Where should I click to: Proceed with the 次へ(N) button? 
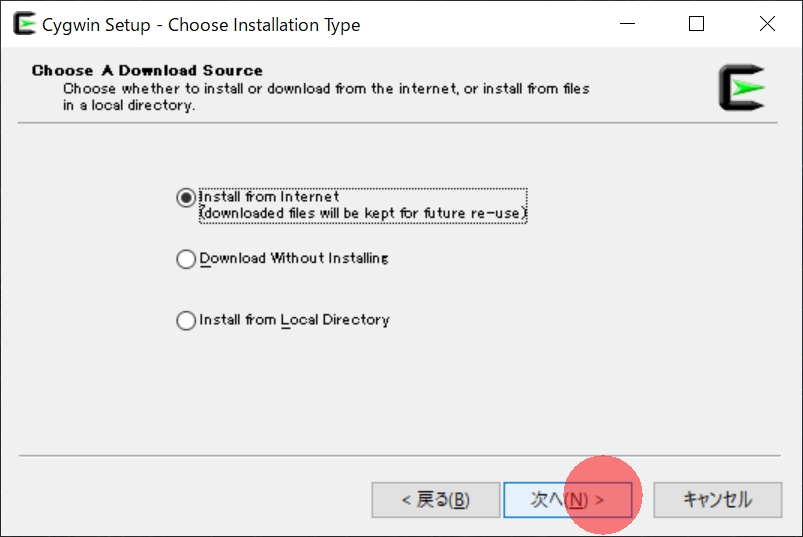[567, 500]
